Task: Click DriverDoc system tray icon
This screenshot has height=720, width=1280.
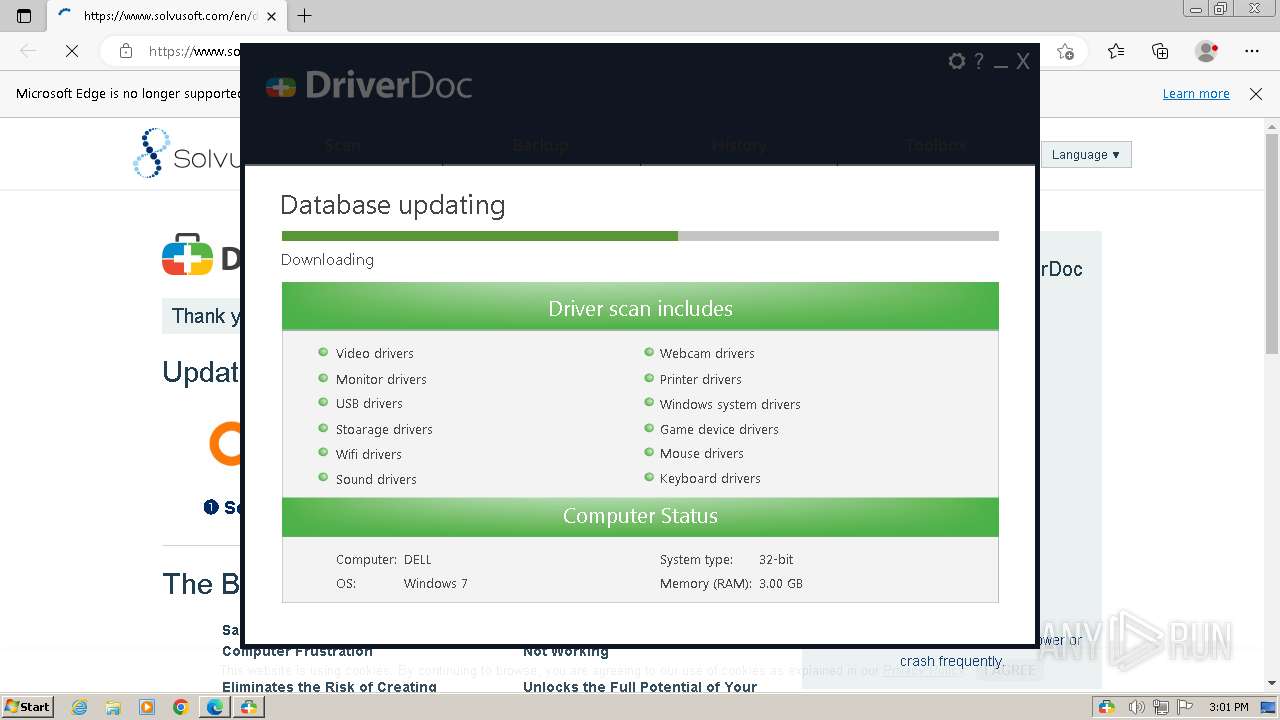Action: tap(1107, 707)
